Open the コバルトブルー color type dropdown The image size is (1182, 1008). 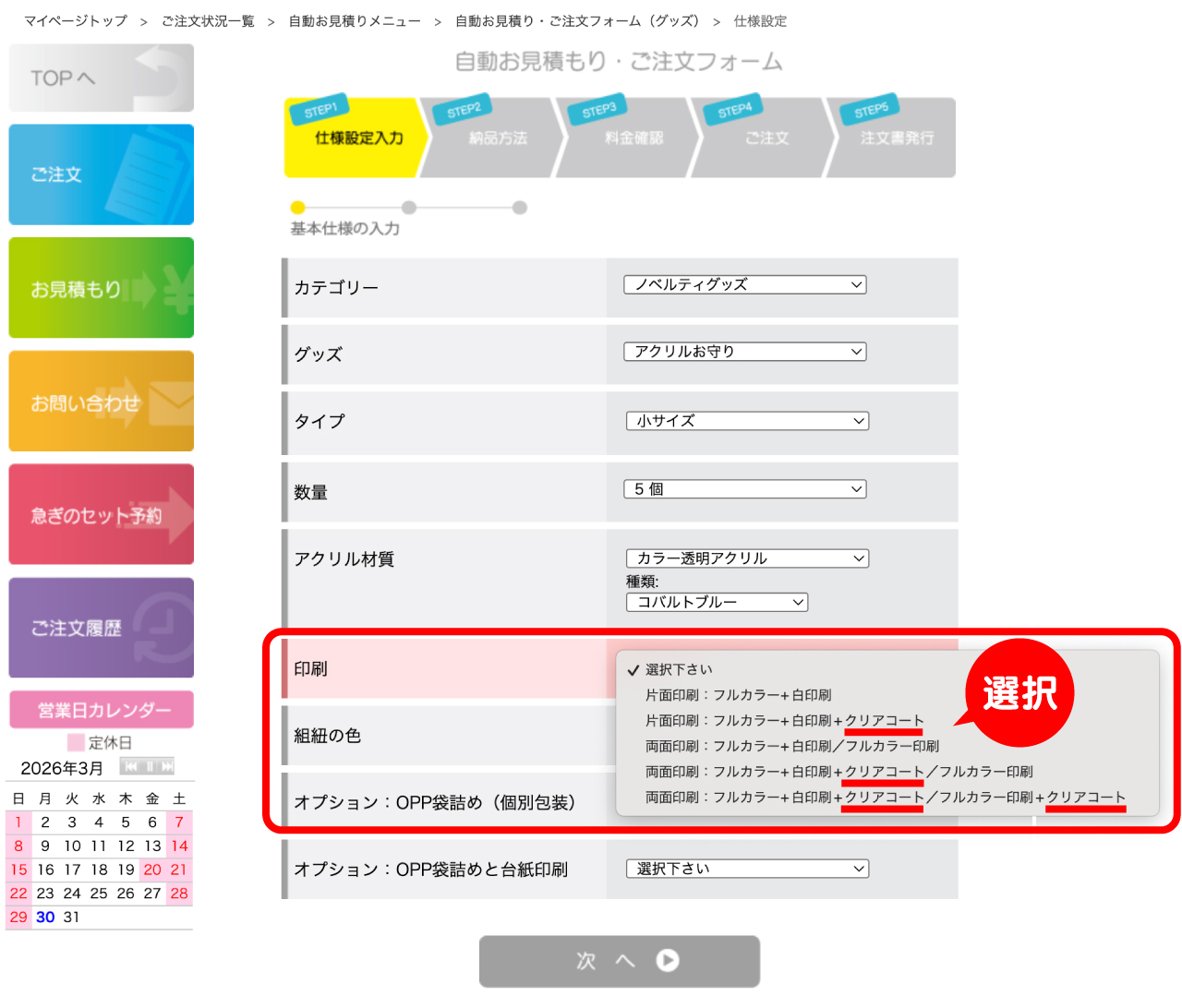tap(717, 603)
